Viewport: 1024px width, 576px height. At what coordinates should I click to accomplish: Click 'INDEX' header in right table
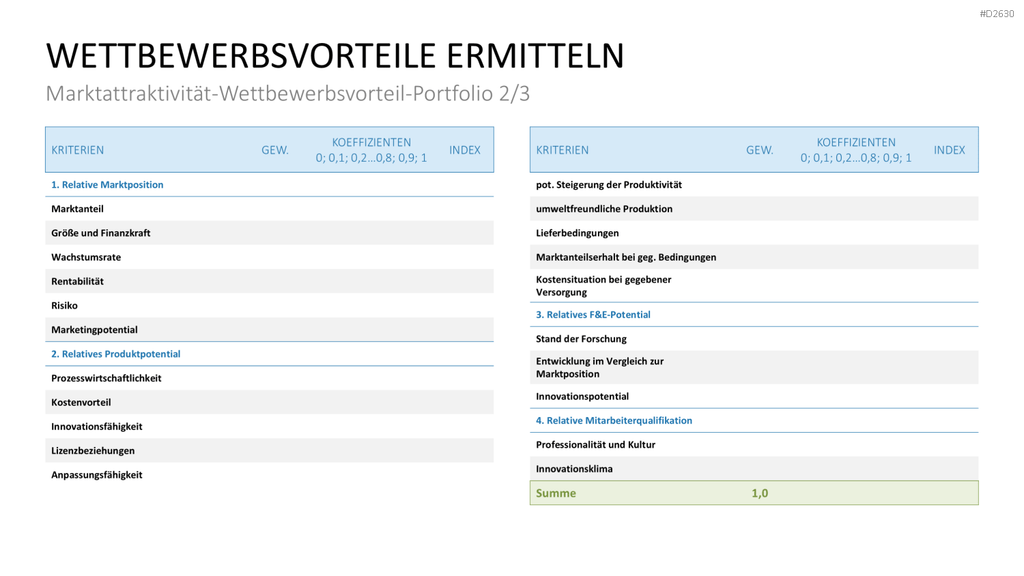pyautogui.click(x=949, y=150)
